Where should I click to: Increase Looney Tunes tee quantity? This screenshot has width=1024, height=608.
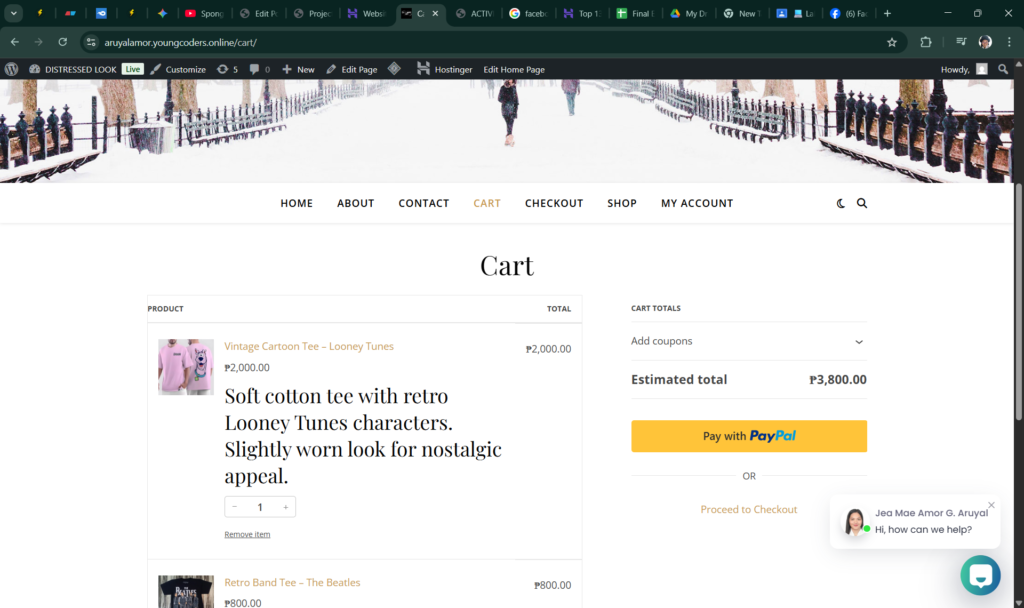(285, 507)
